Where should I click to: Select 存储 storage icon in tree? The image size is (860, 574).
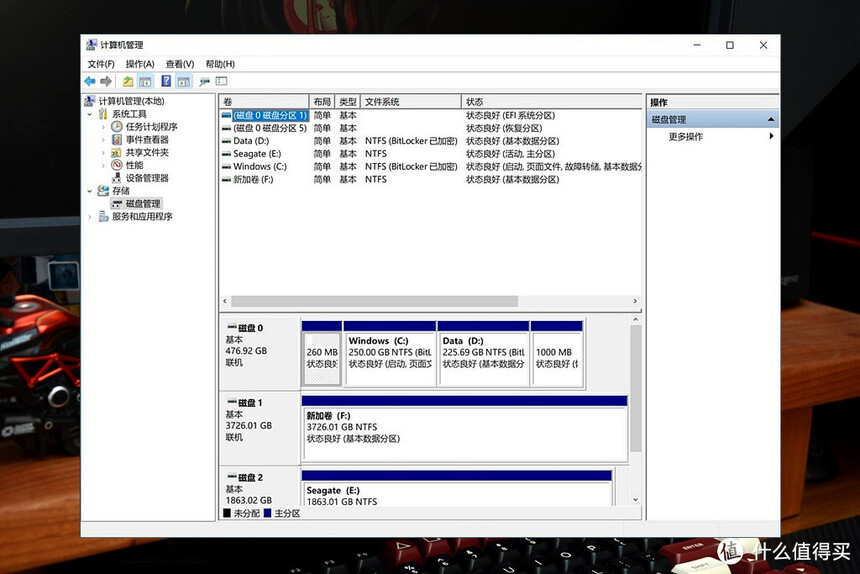103,191
